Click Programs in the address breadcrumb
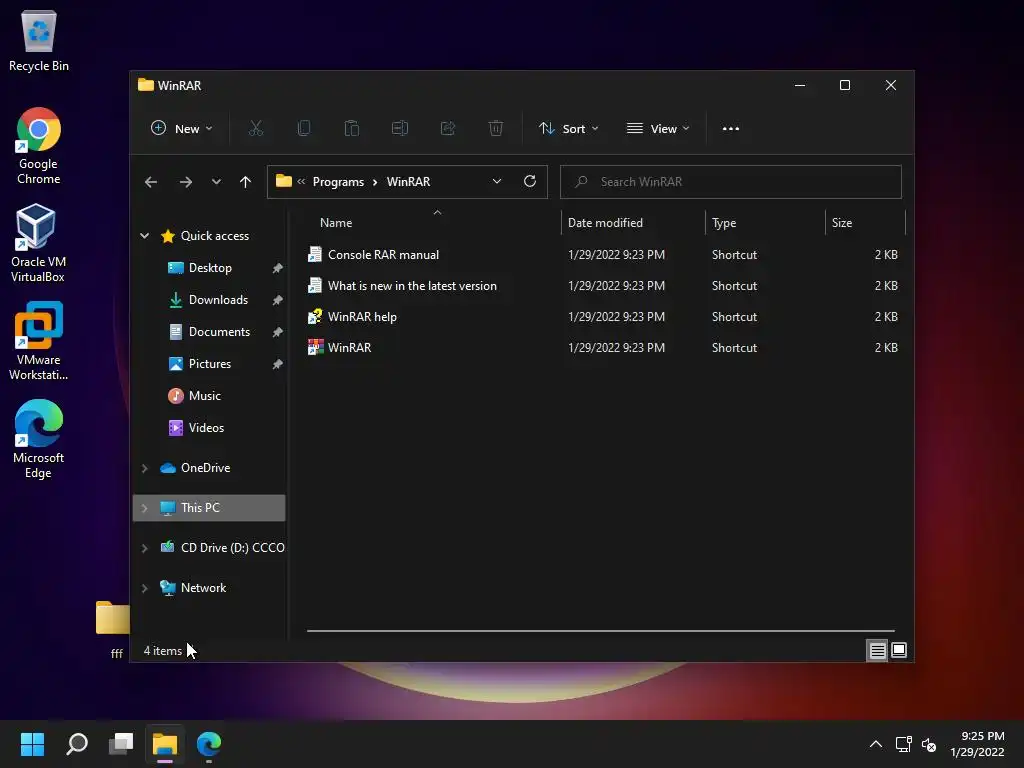This screenshot has height=768, width=1024. click(x=338, y=182)
